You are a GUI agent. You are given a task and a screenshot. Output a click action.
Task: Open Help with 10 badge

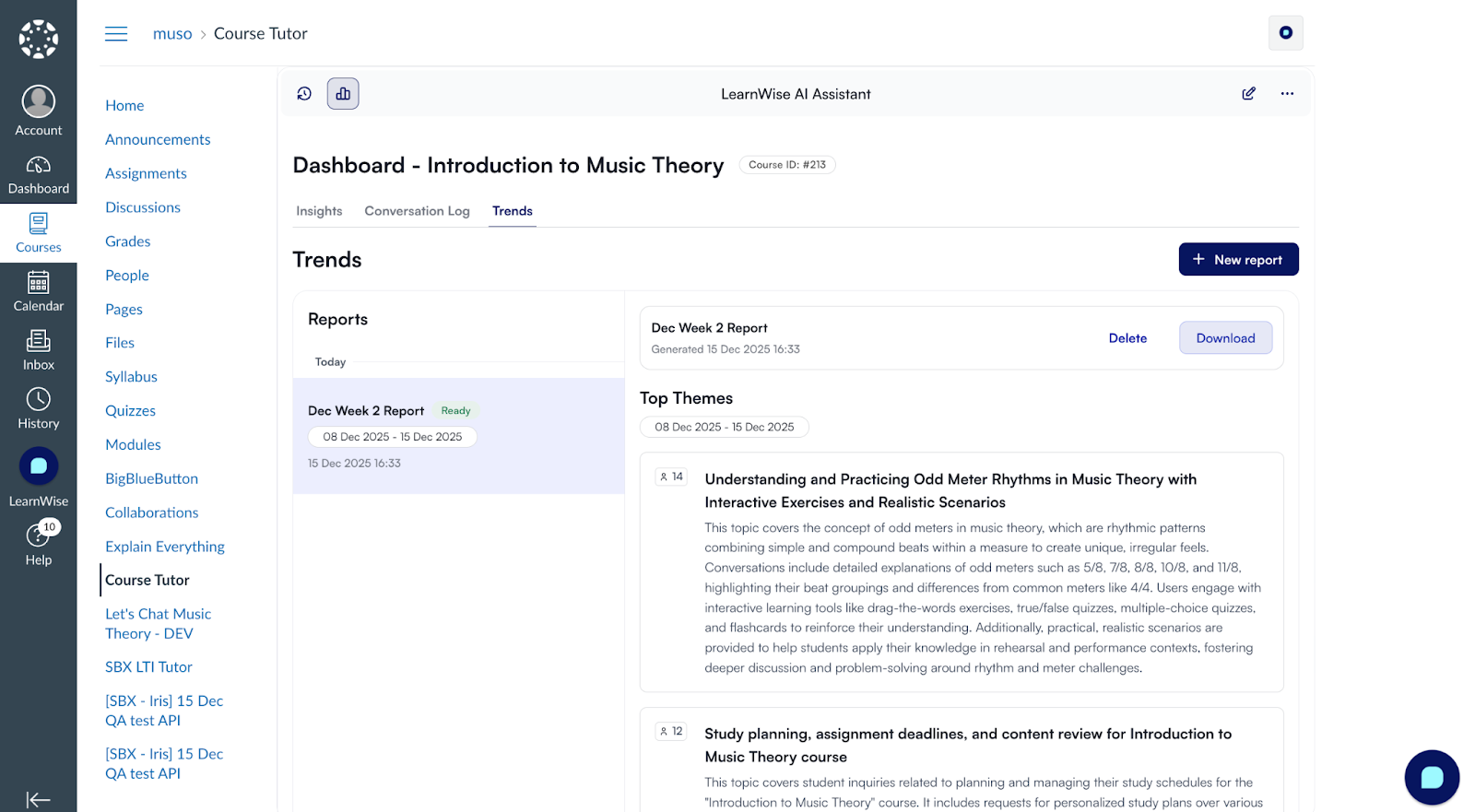39,544
